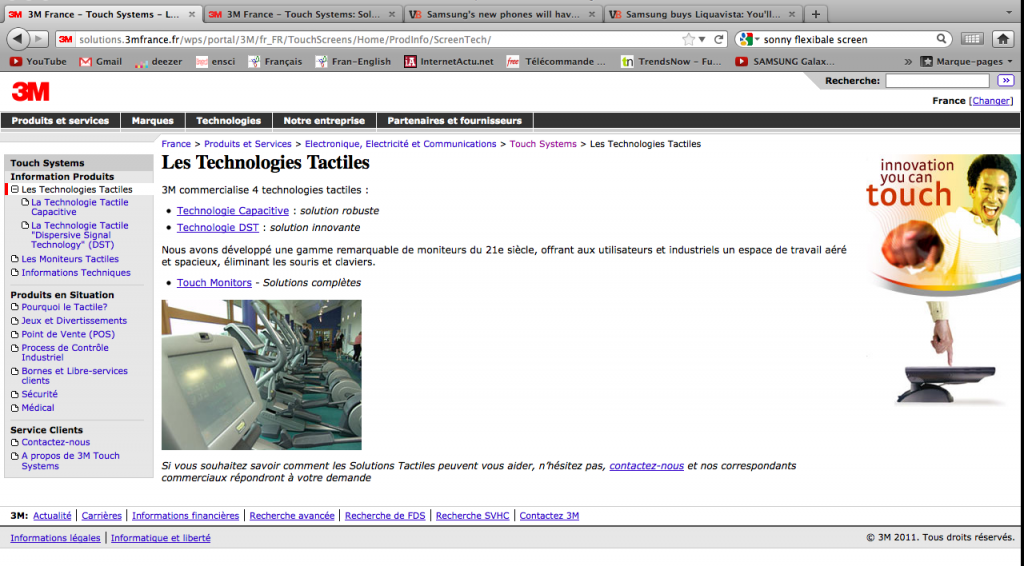Open Touch Systems breadcrumb link

[x=543, y=144]
